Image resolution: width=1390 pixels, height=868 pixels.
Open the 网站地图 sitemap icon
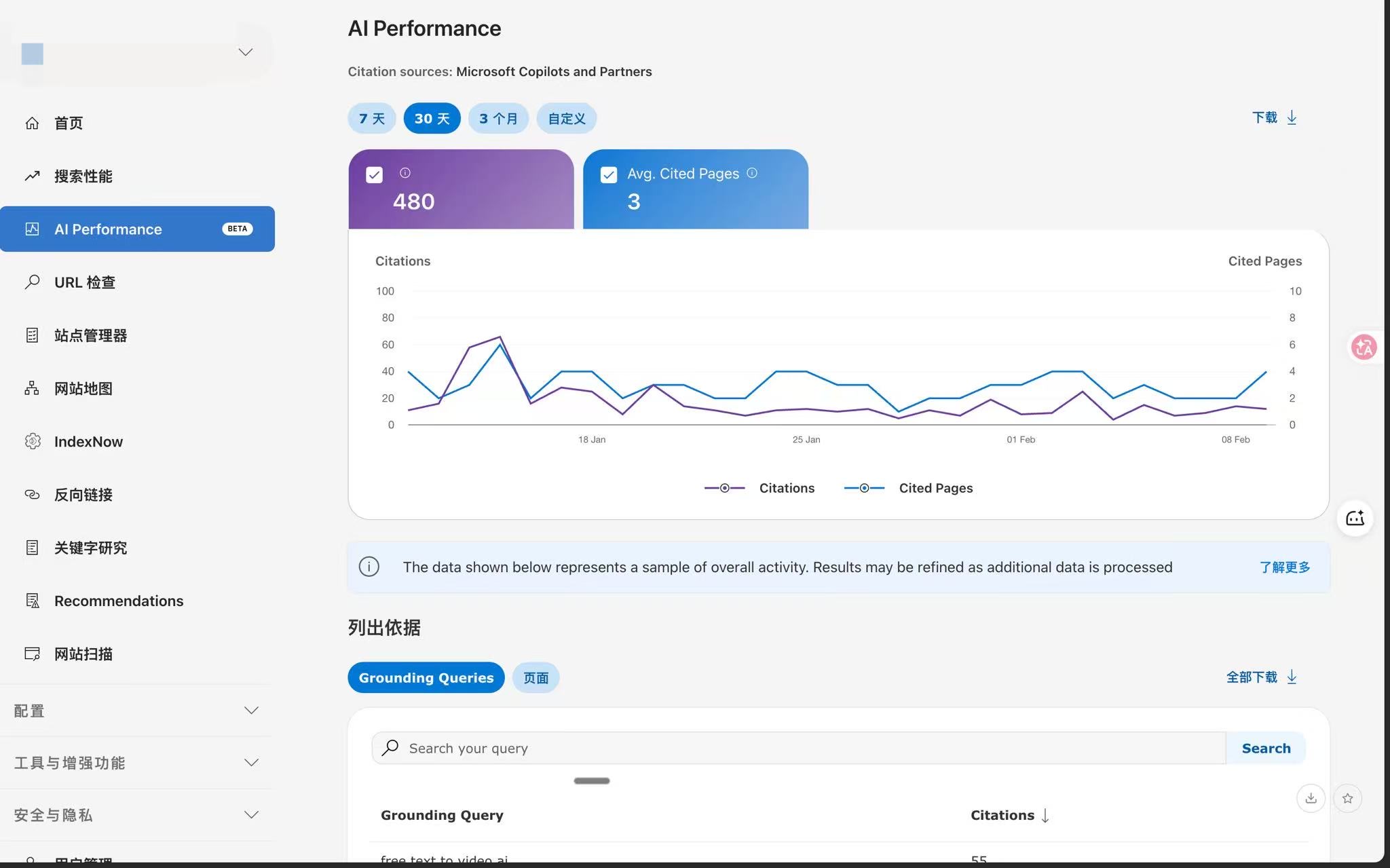coord(32,388)
